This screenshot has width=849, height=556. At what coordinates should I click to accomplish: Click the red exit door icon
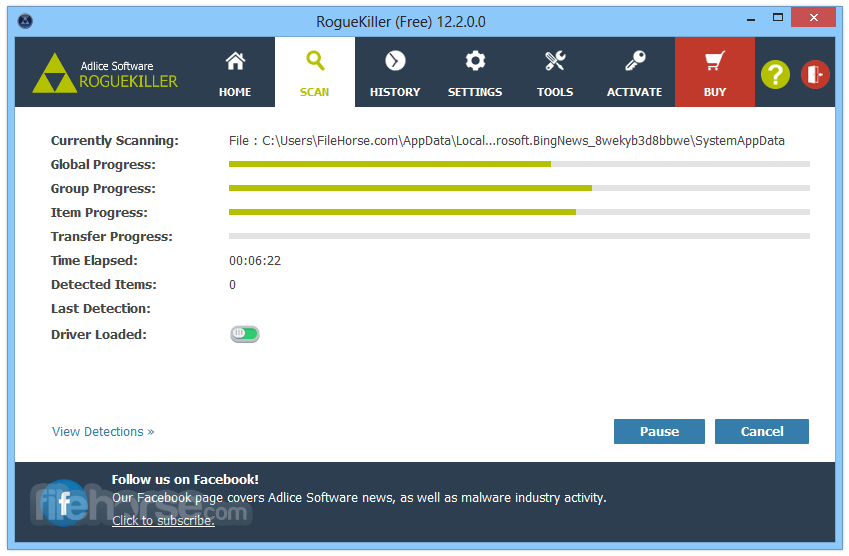coord(815,74)
